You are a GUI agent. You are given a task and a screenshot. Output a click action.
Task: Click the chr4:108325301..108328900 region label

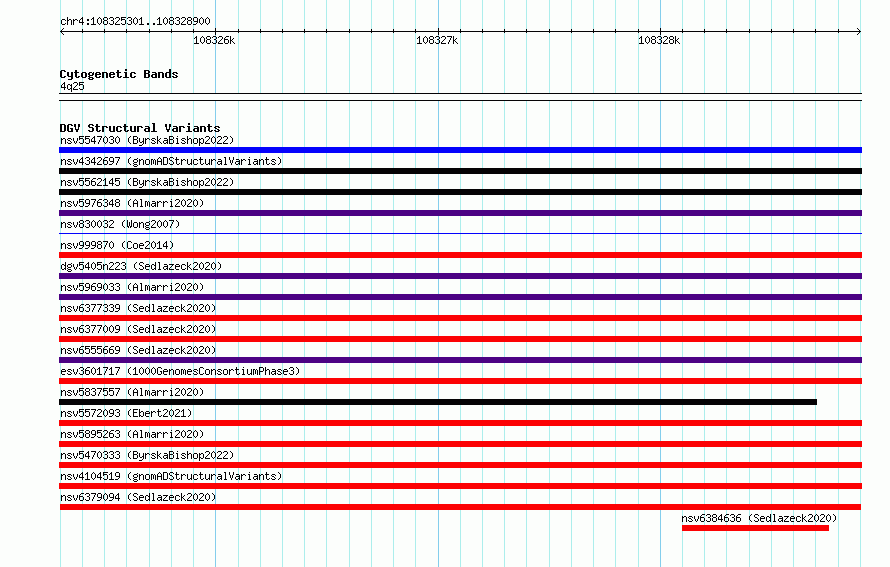[135, 22]
